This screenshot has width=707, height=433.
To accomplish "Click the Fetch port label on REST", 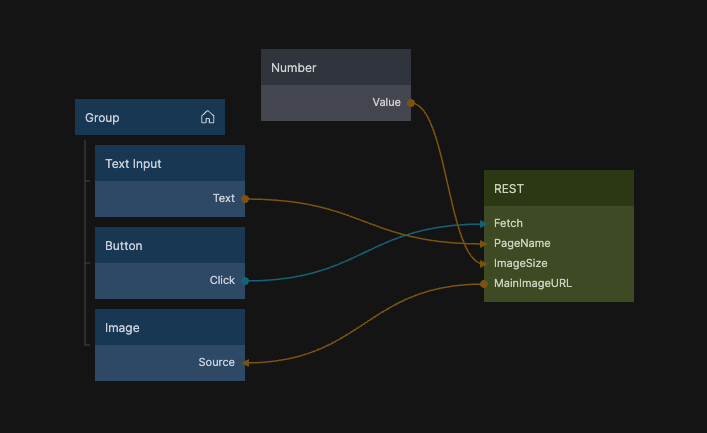I will [x=508, y=223].
